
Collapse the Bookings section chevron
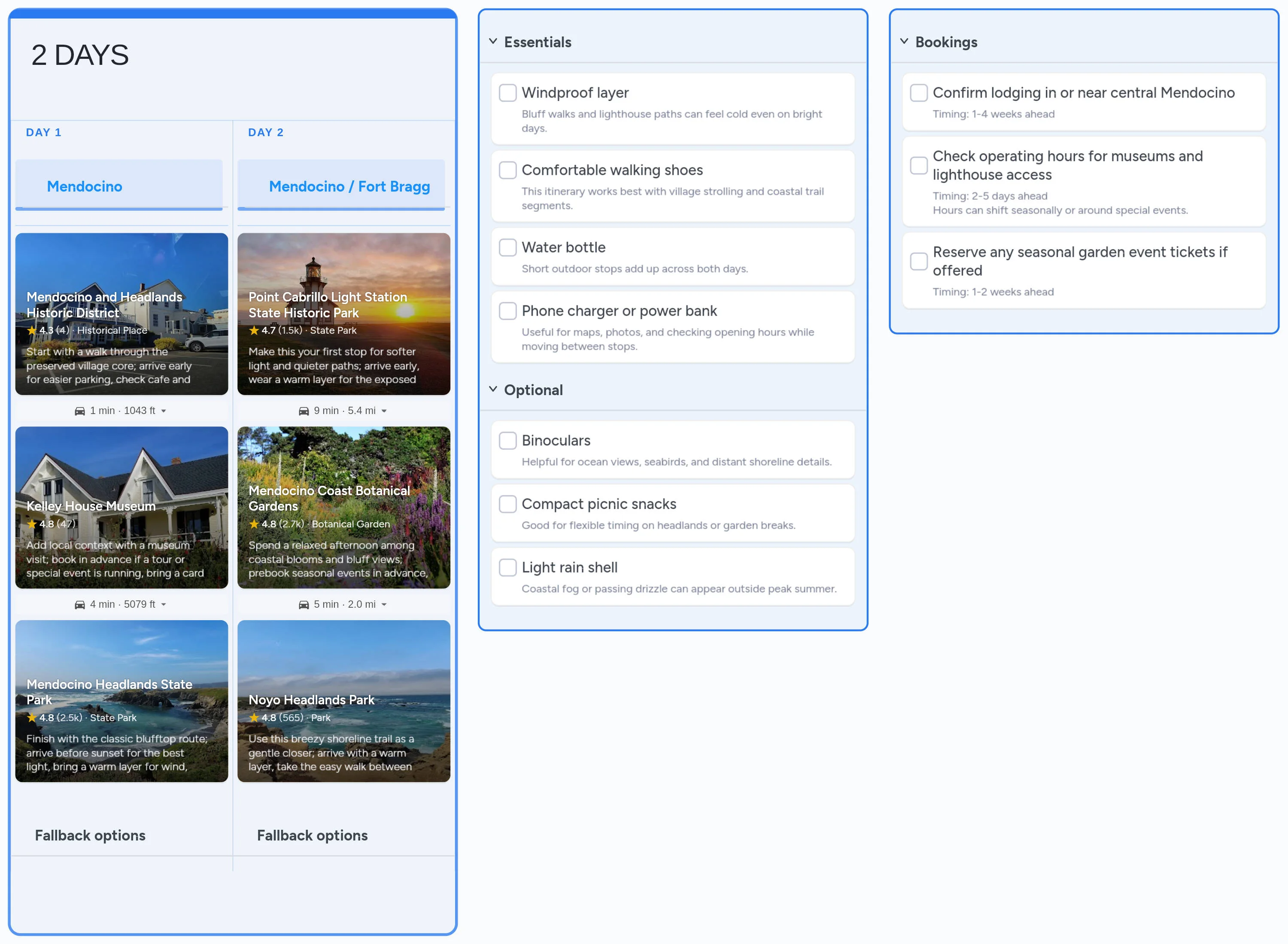click(904, 42)
